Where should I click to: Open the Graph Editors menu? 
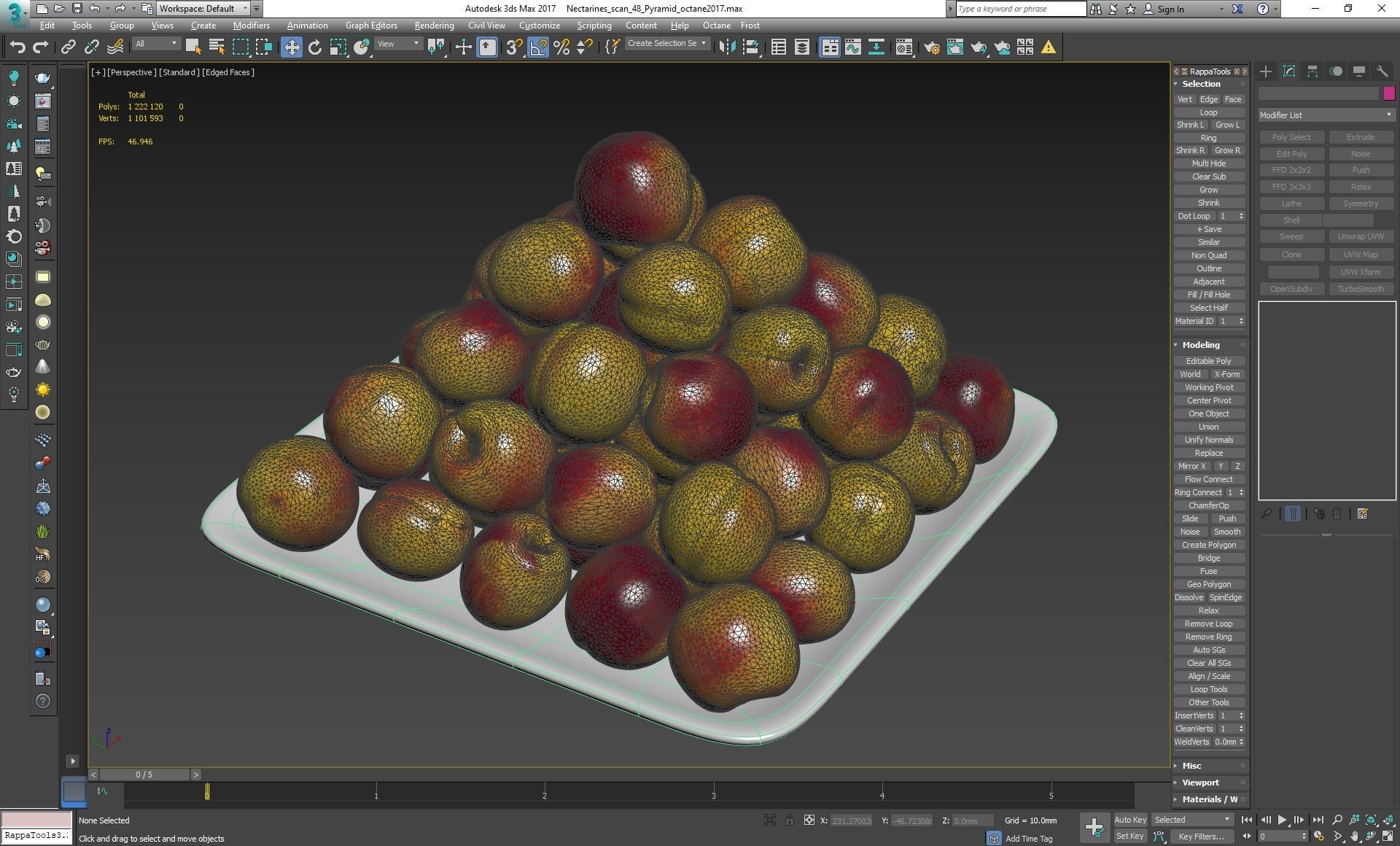371,26
